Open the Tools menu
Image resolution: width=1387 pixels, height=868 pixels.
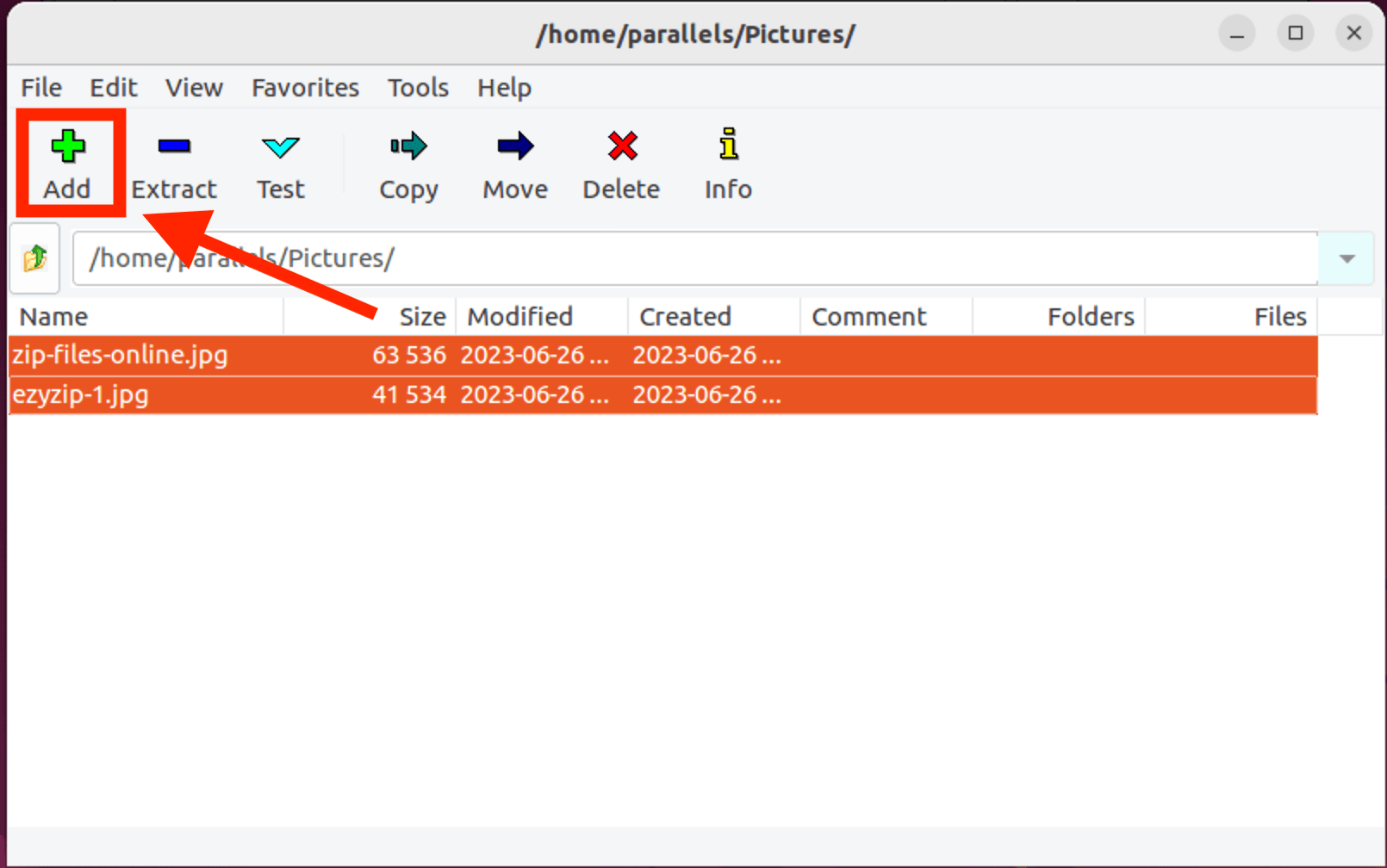(418, 88)
